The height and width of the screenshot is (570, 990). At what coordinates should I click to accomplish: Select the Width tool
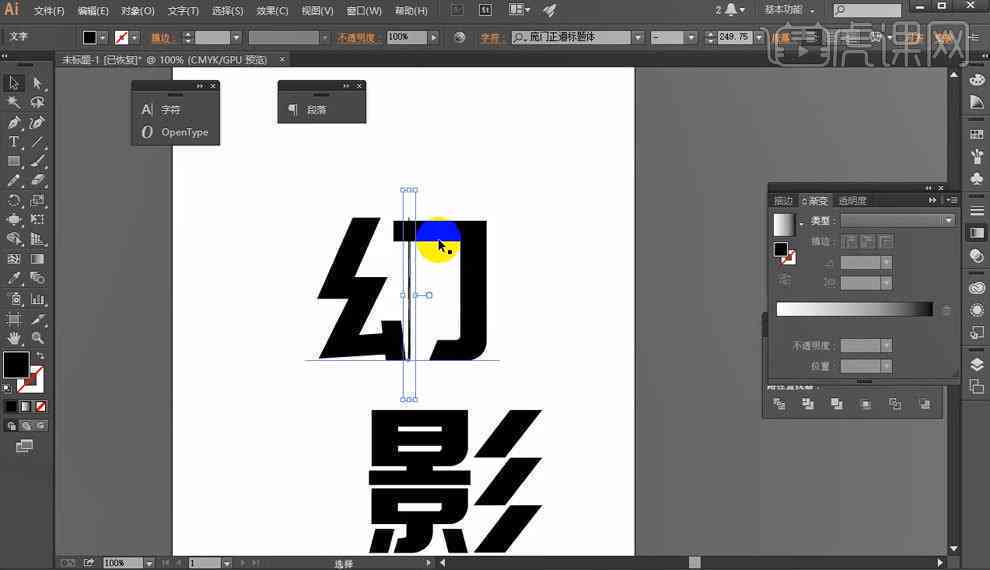[x=13, y=220]
